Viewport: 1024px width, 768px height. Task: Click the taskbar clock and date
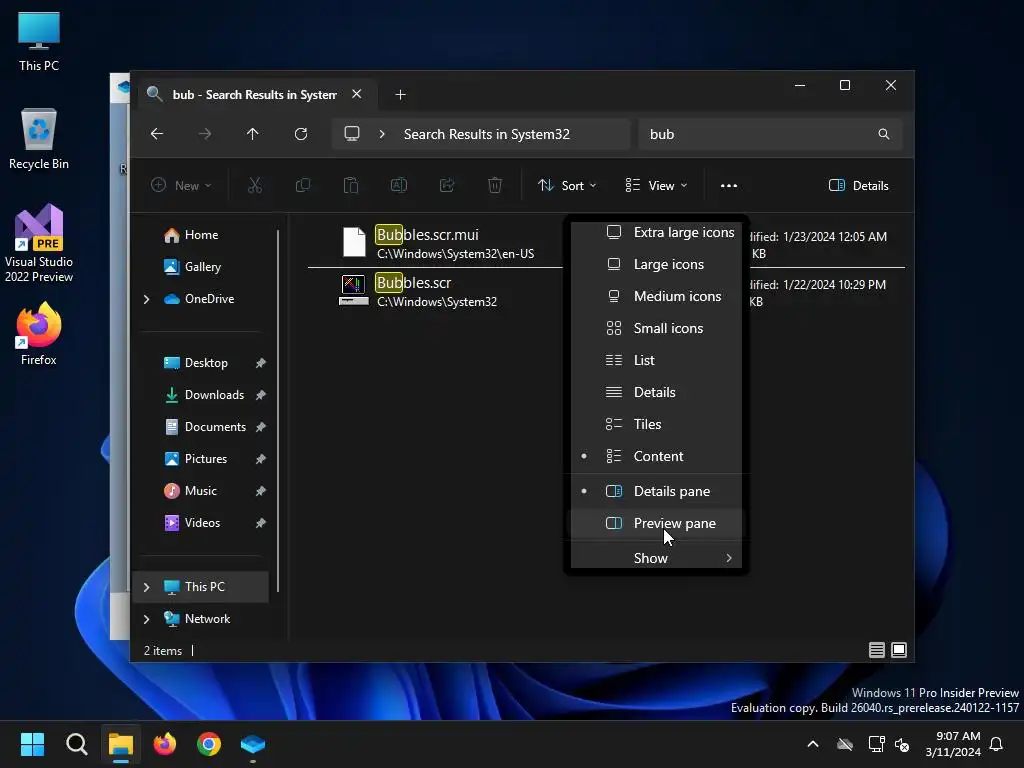953,744
